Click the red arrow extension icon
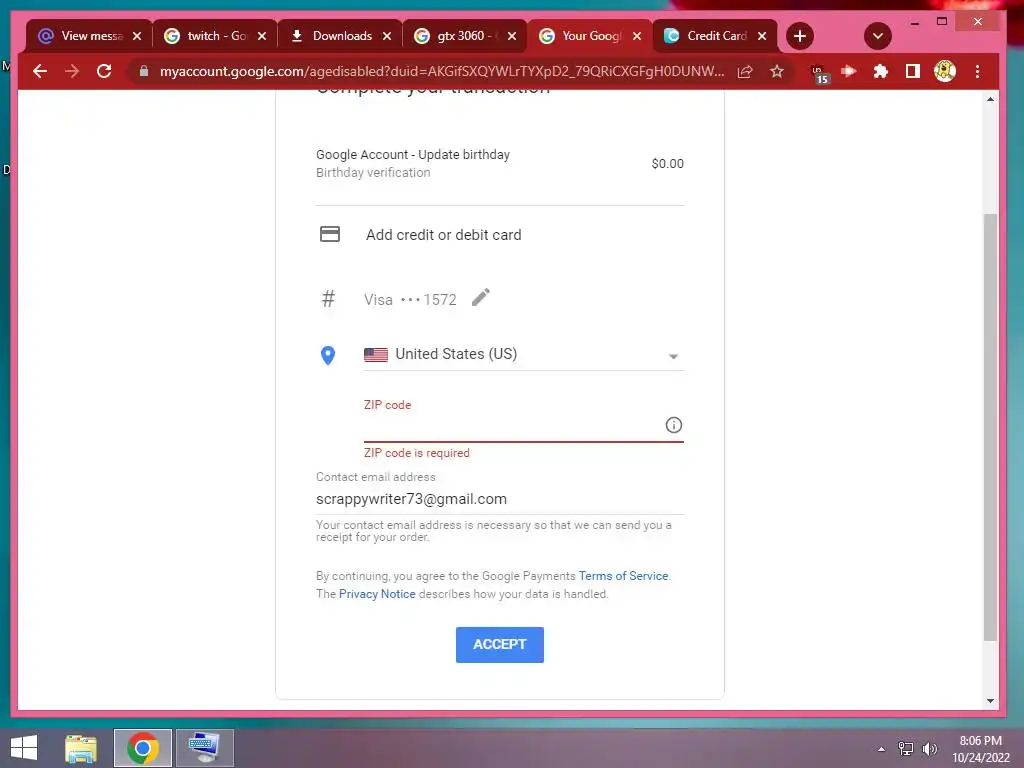 coord(849,71)
